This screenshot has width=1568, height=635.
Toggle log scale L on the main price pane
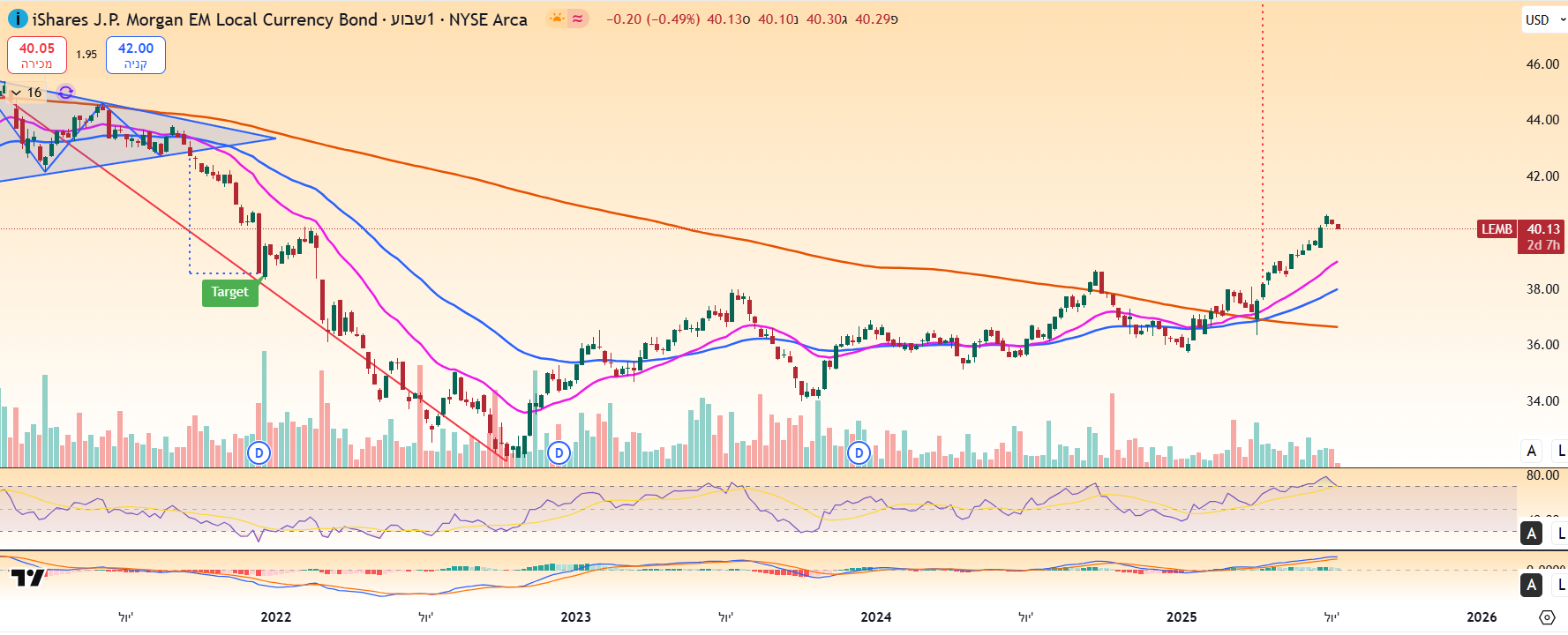pyautogui.click(x=1561, y=451)
